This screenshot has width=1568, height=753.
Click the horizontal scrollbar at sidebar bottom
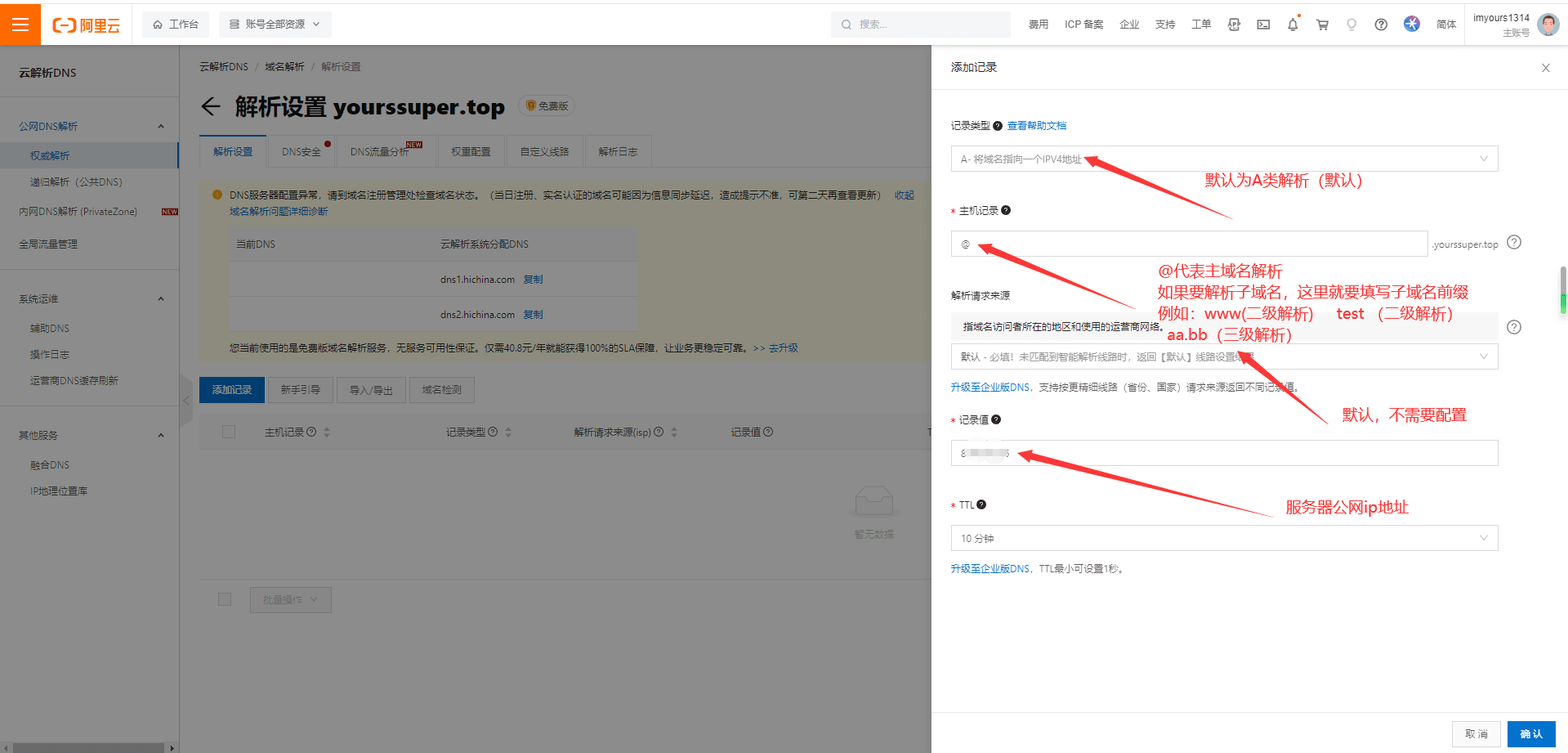[82, 747]
